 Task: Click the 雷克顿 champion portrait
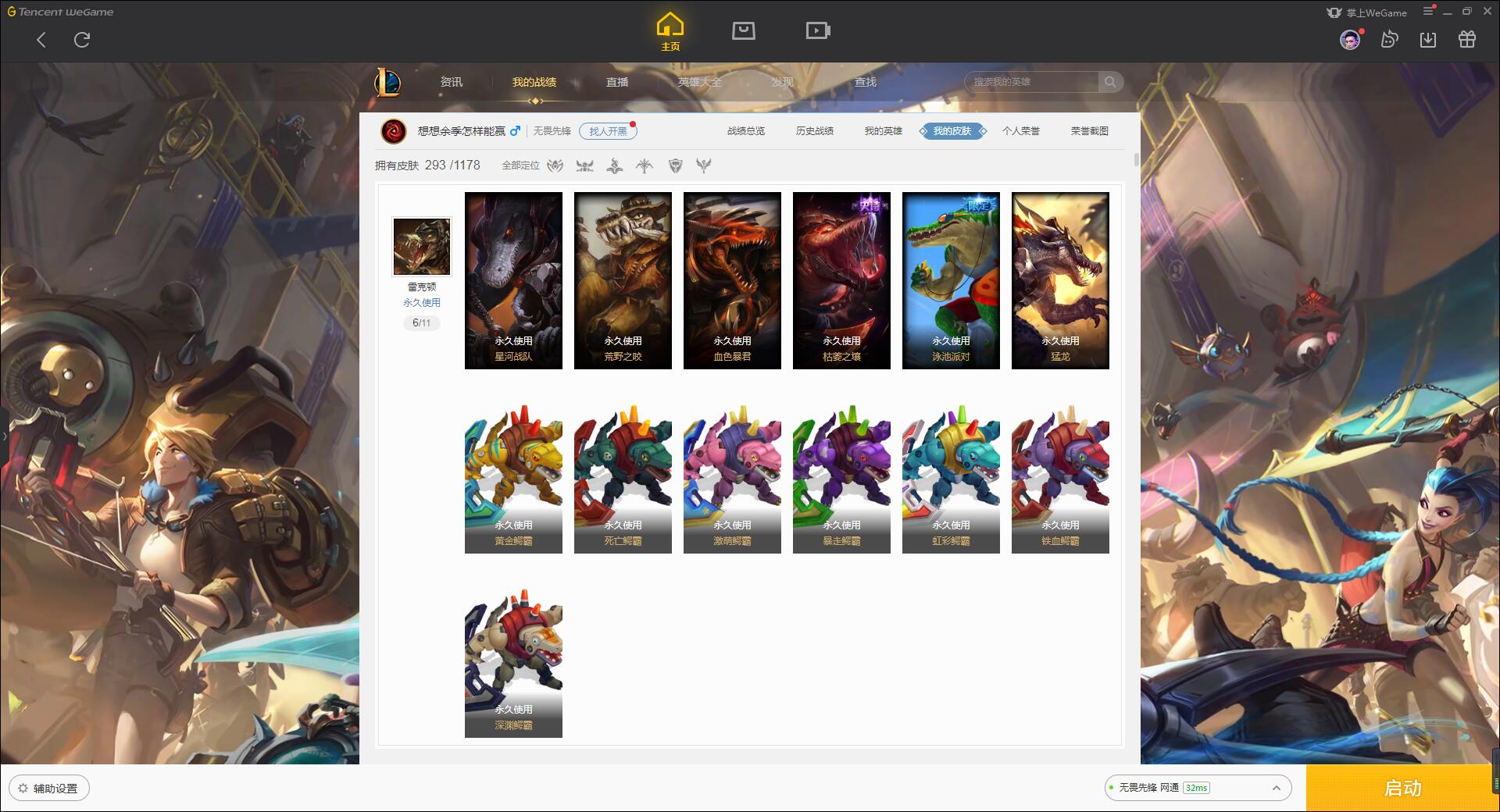pos(422,247)
